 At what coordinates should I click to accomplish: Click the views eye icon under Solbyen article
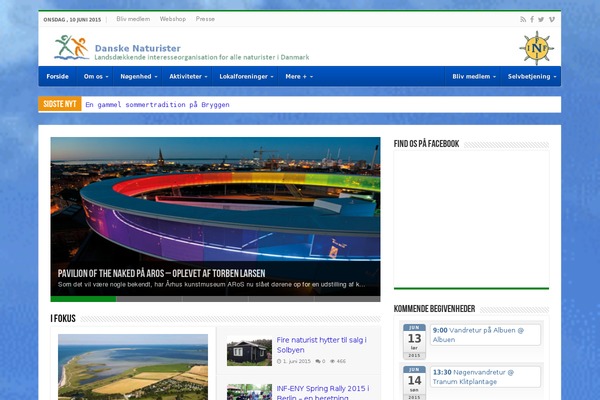[x=333, y=361]
